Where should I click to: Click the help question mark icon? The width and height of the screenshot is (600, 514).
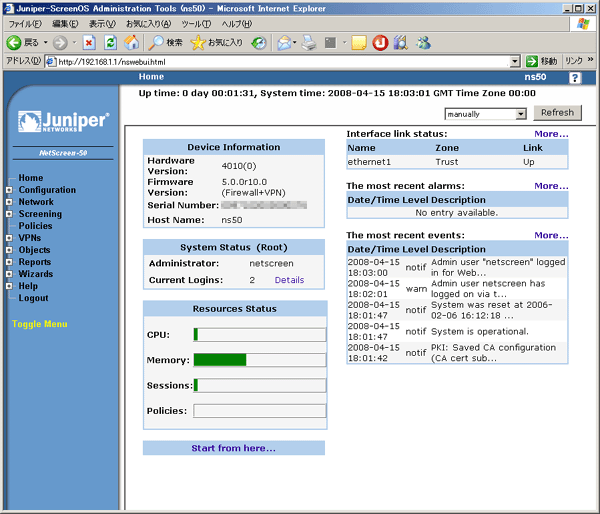pyautogui.click(x=574, y=78)
